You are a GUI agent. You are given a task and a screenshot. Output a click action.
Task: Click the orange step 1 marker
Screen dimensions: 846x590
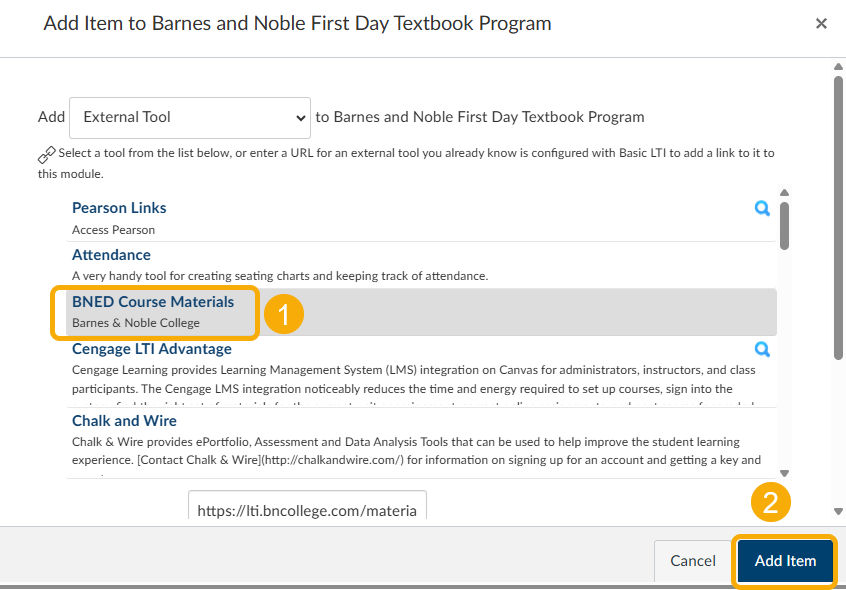click(284, 315)
